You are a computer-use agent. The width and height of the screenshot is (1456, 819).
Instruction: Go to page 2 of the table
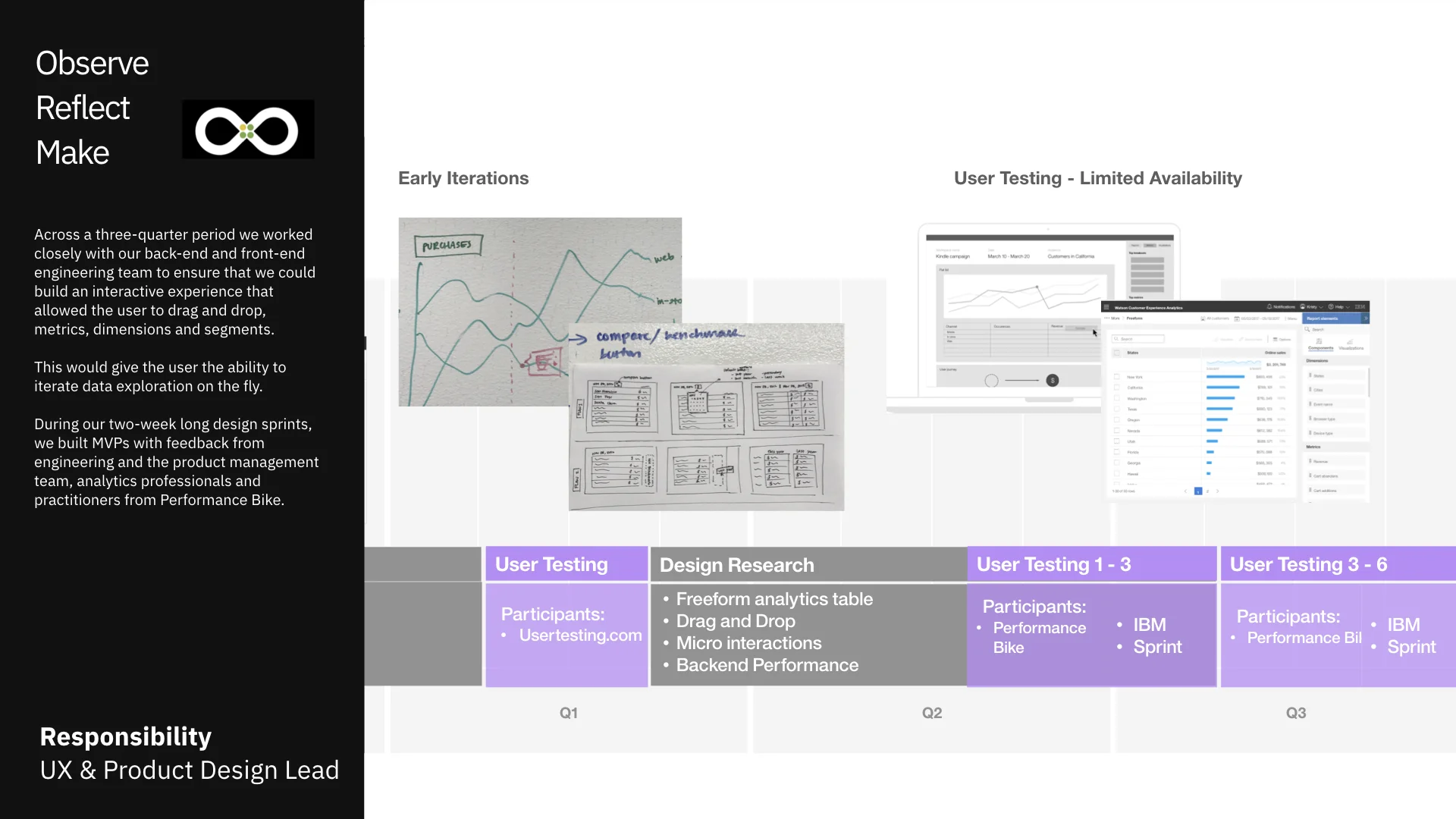click(x=1207, y=491)
